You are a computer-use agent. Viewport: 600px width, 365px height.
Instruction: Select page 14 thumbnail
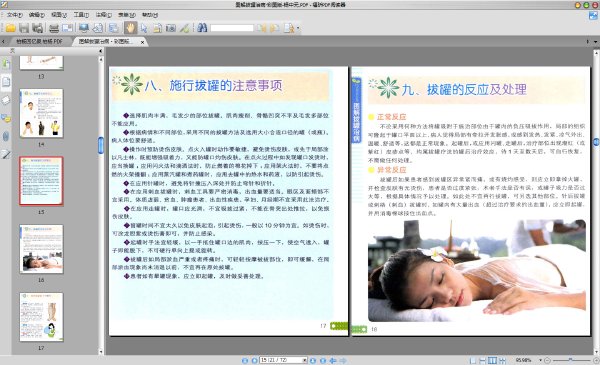tap(41, 114)
